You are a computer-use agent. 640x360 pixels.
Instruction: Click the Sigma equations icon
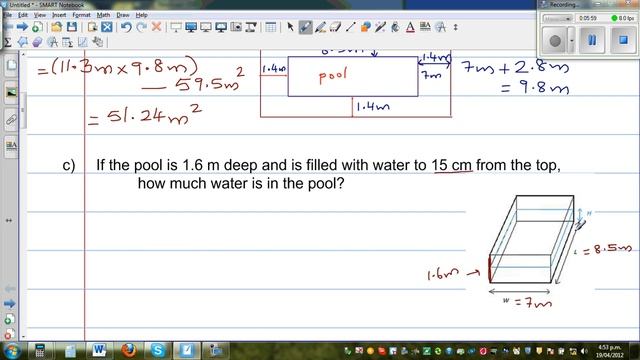click(7, 42)
